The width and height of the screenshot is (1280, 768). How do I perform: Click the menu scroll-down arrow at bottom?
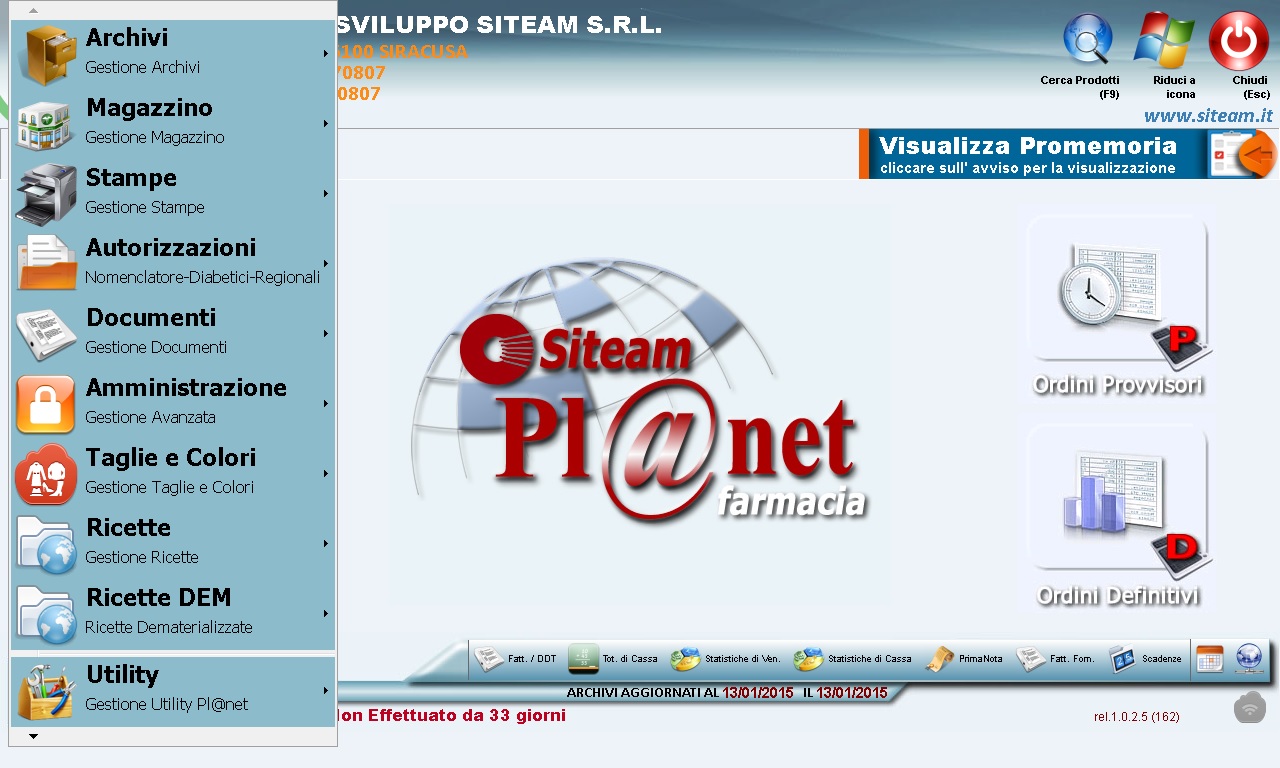point(33,736)
